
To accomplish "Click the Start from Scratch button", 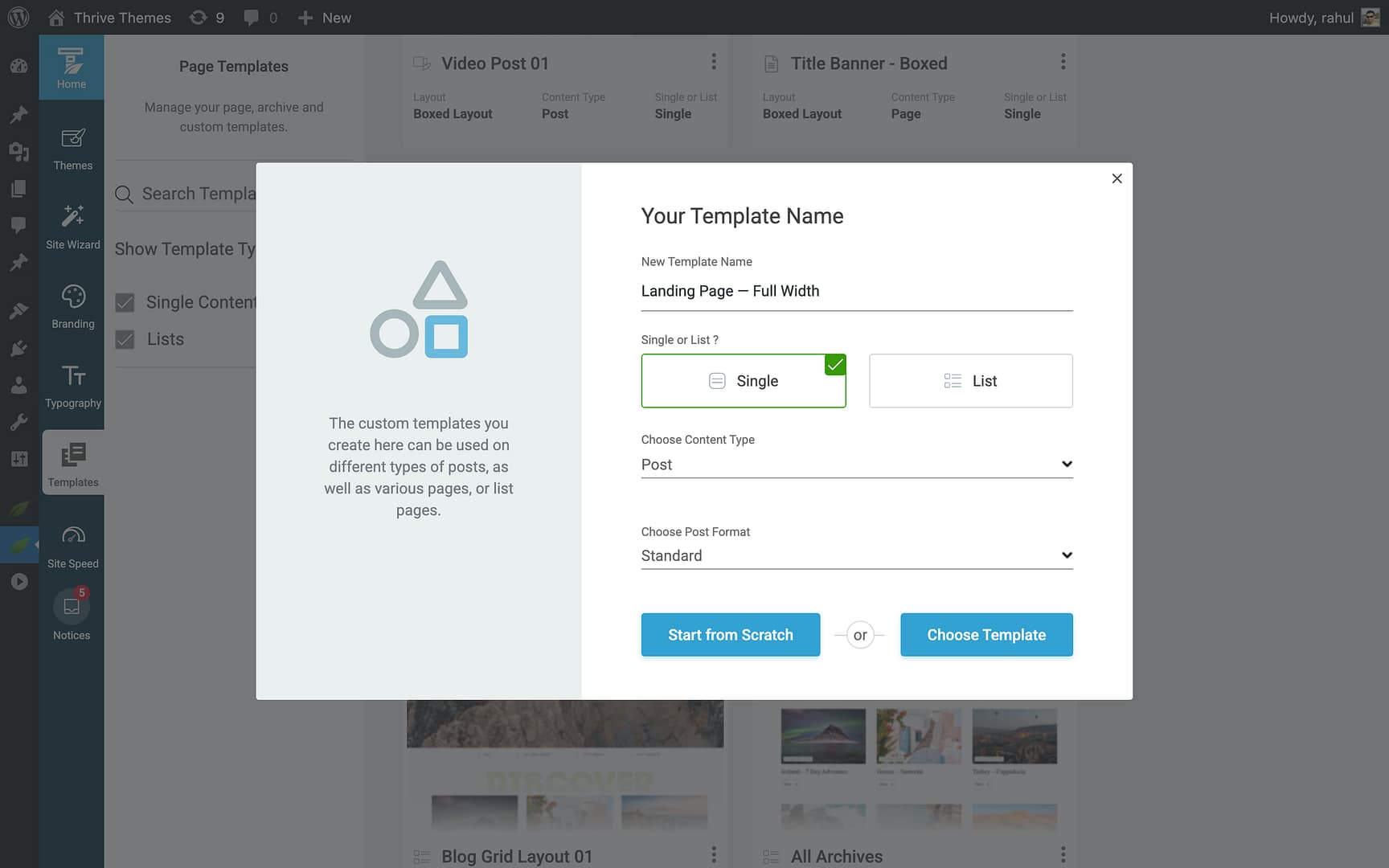I will click(730, 635).
